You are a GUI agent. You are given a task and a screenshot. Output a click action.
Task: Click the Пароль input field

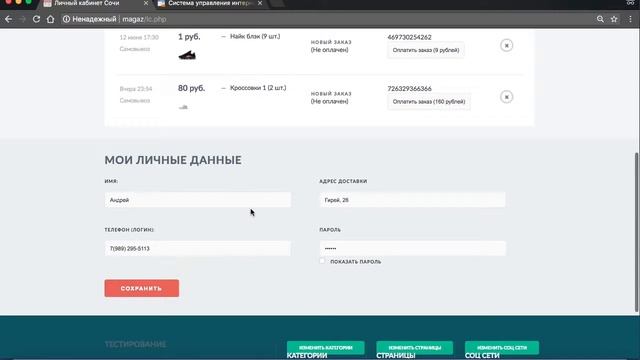tap(412, 248)
